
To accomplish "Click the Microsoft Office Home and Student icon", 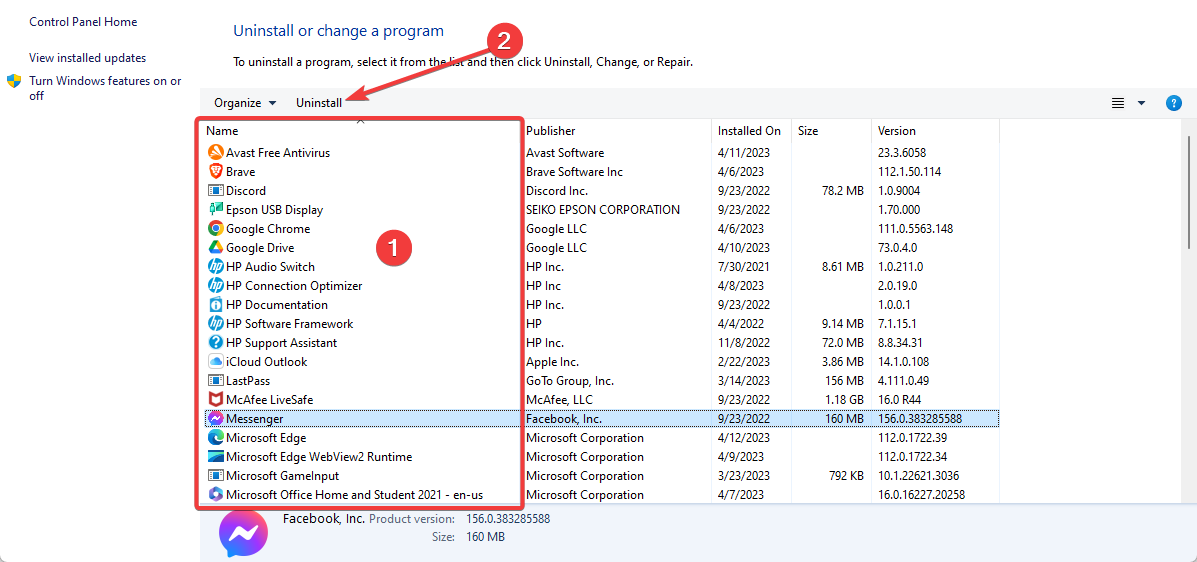I will point(215,495).
